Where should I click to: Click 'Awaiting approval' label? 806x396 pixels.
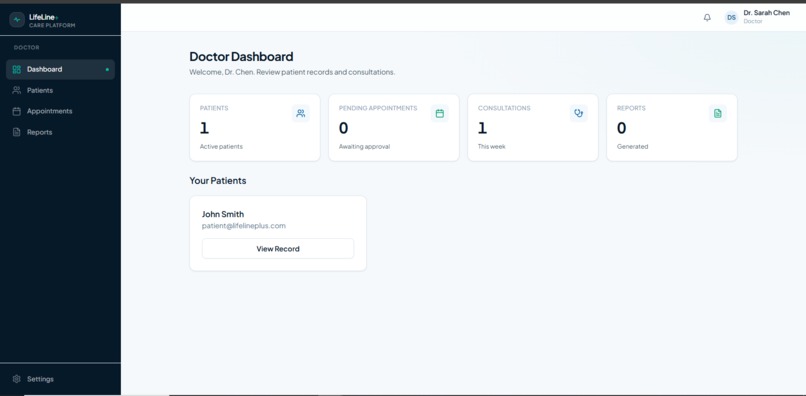[364, 147]
